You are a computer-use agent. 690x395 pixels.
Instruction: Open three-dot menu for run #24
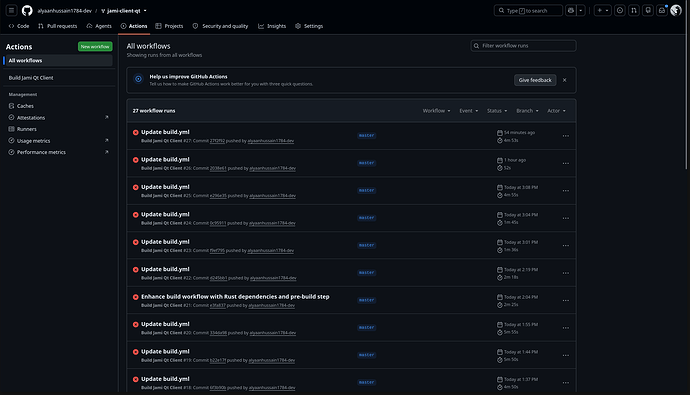point(565,218)
